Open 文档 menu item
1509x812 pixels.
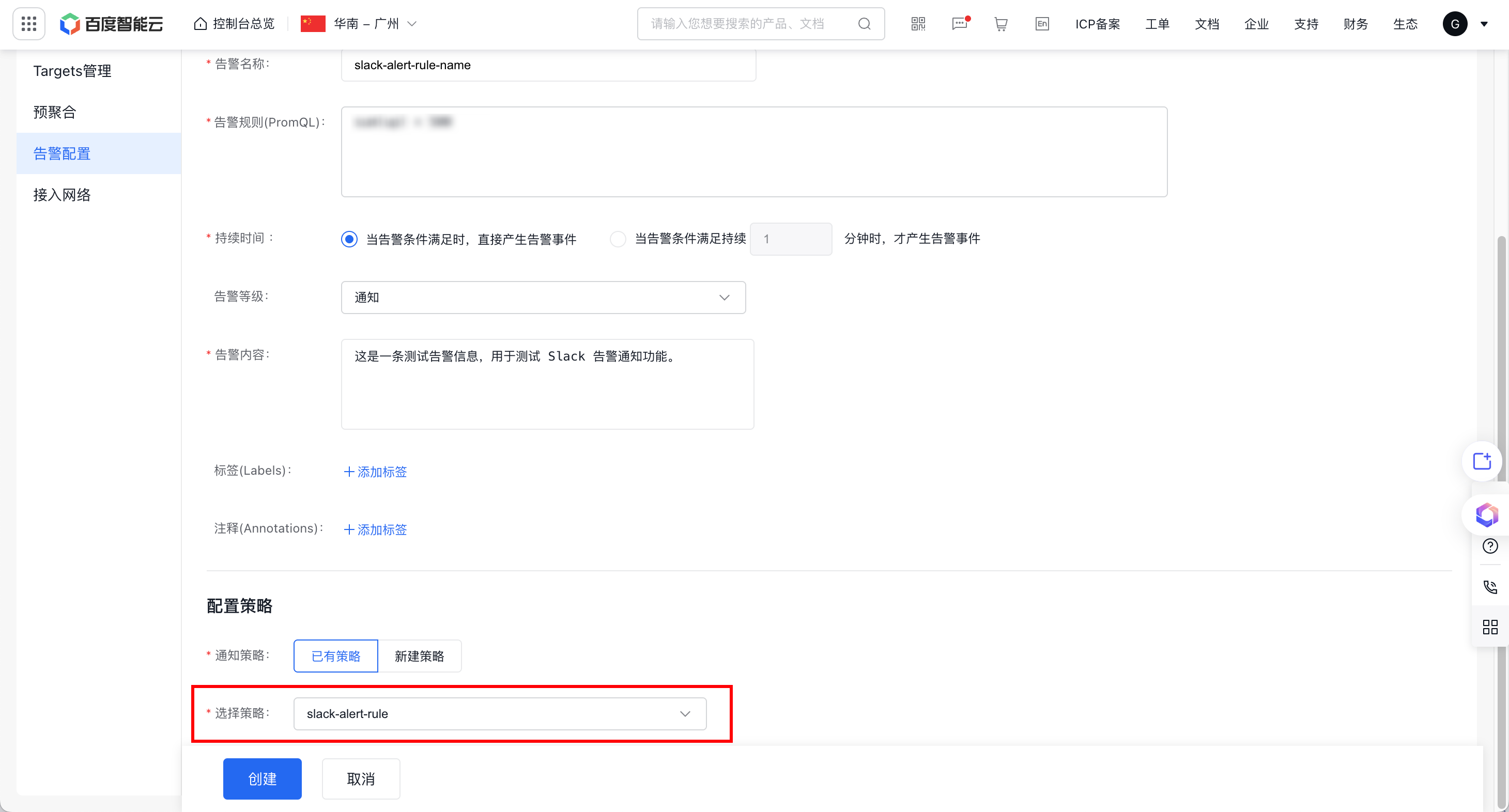(x=1207, y=24)
